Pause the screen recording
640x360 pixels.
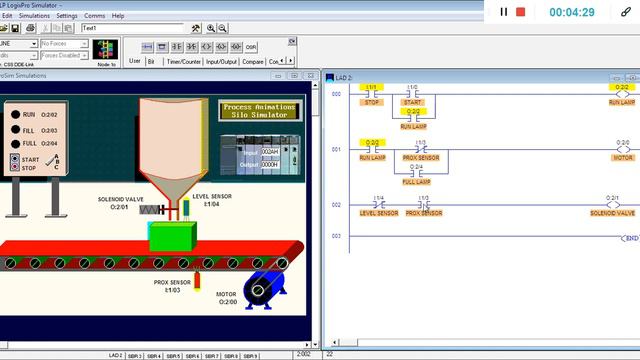(x=504, y=12)
